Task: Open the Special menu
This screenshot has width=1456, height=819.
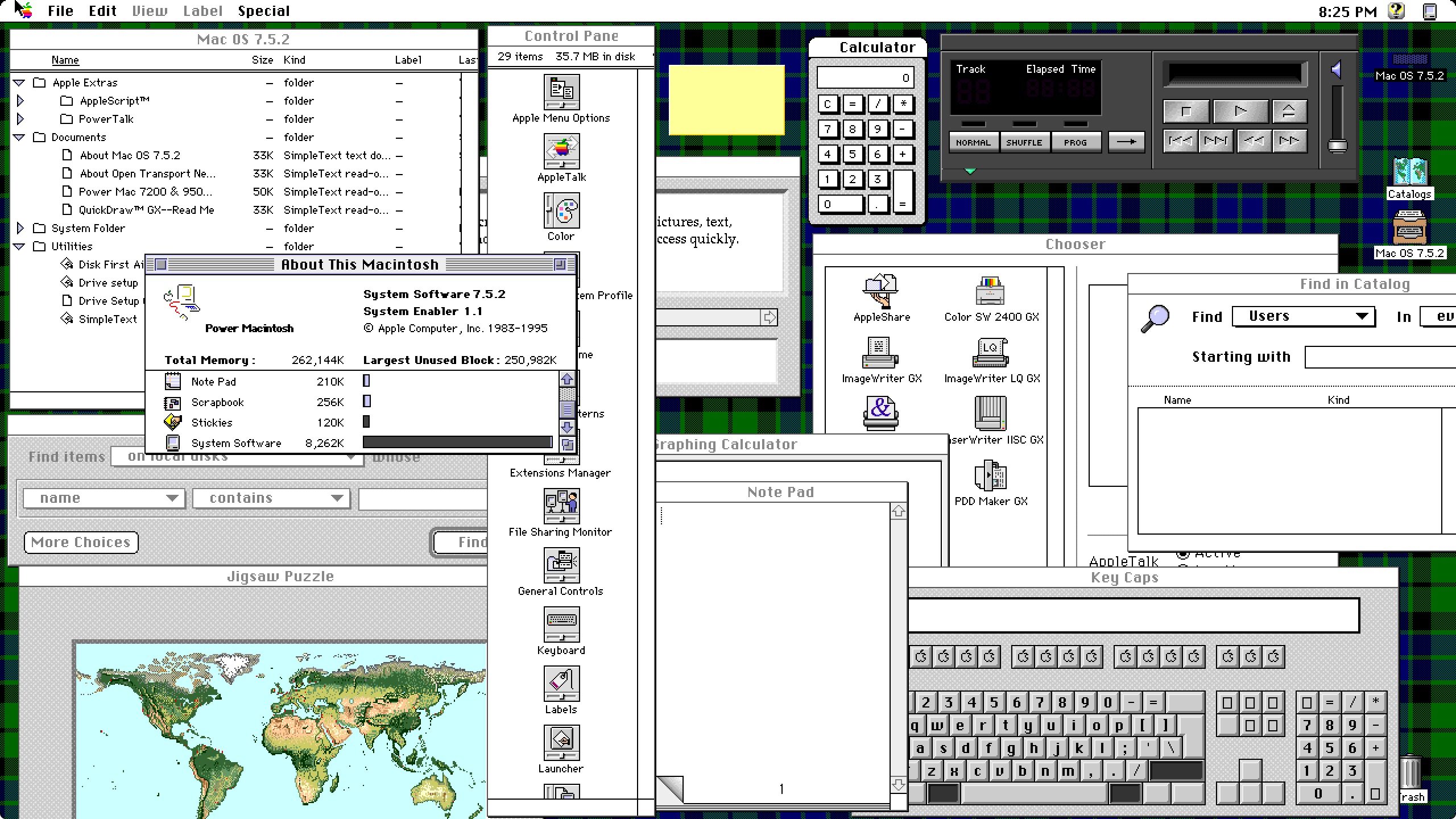Action: click(x=263, y=11)
